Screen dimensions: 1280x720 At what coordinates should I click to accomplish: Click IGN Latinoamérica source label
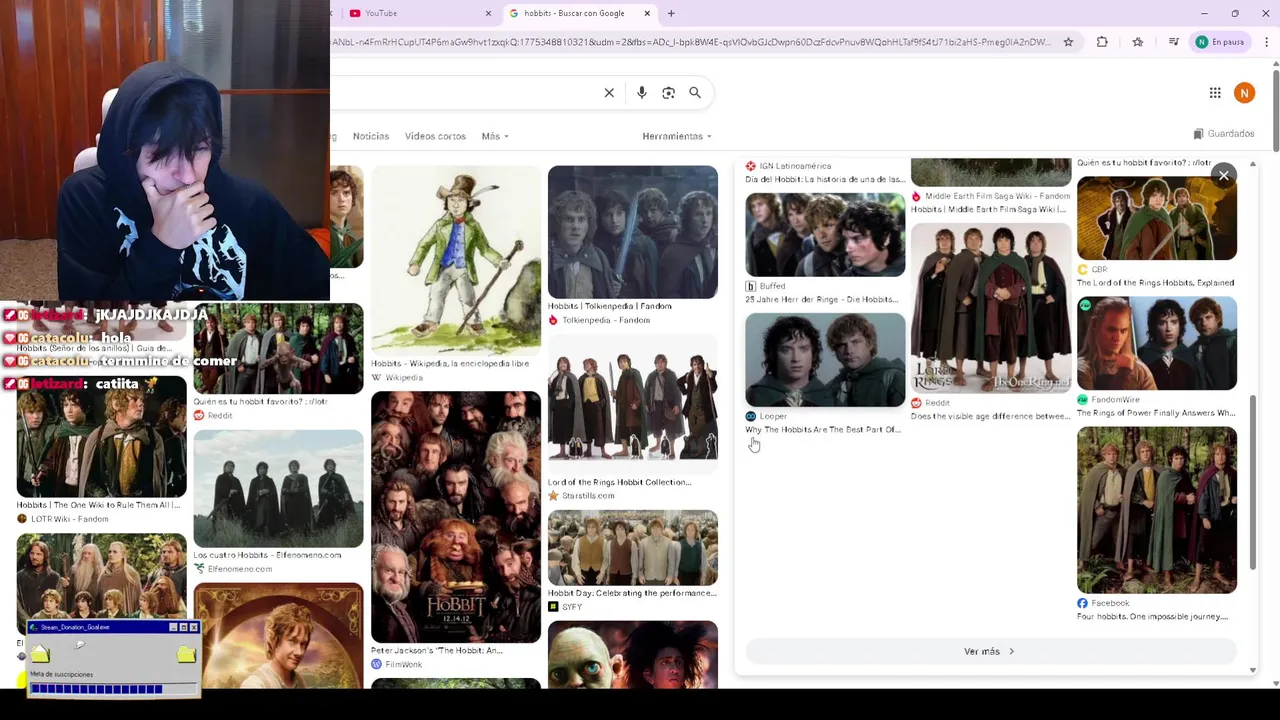pyautogui.click(x=795, y=166)
